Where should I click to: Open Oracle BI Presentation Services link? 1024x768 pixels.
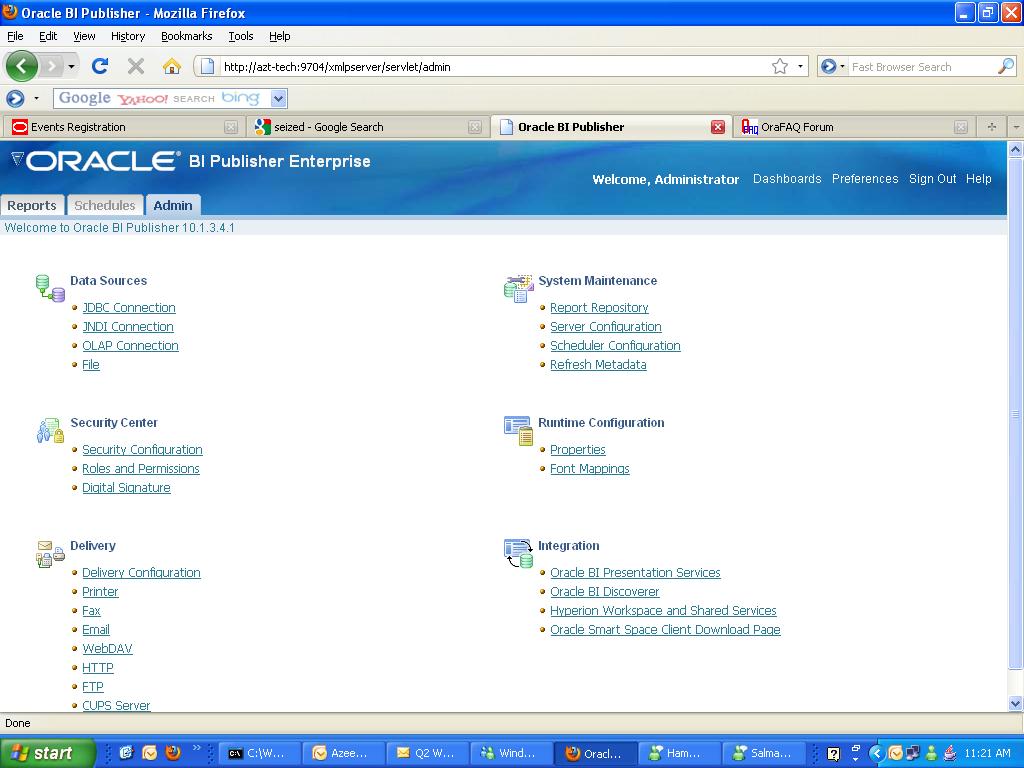click(x=635, y=572)
